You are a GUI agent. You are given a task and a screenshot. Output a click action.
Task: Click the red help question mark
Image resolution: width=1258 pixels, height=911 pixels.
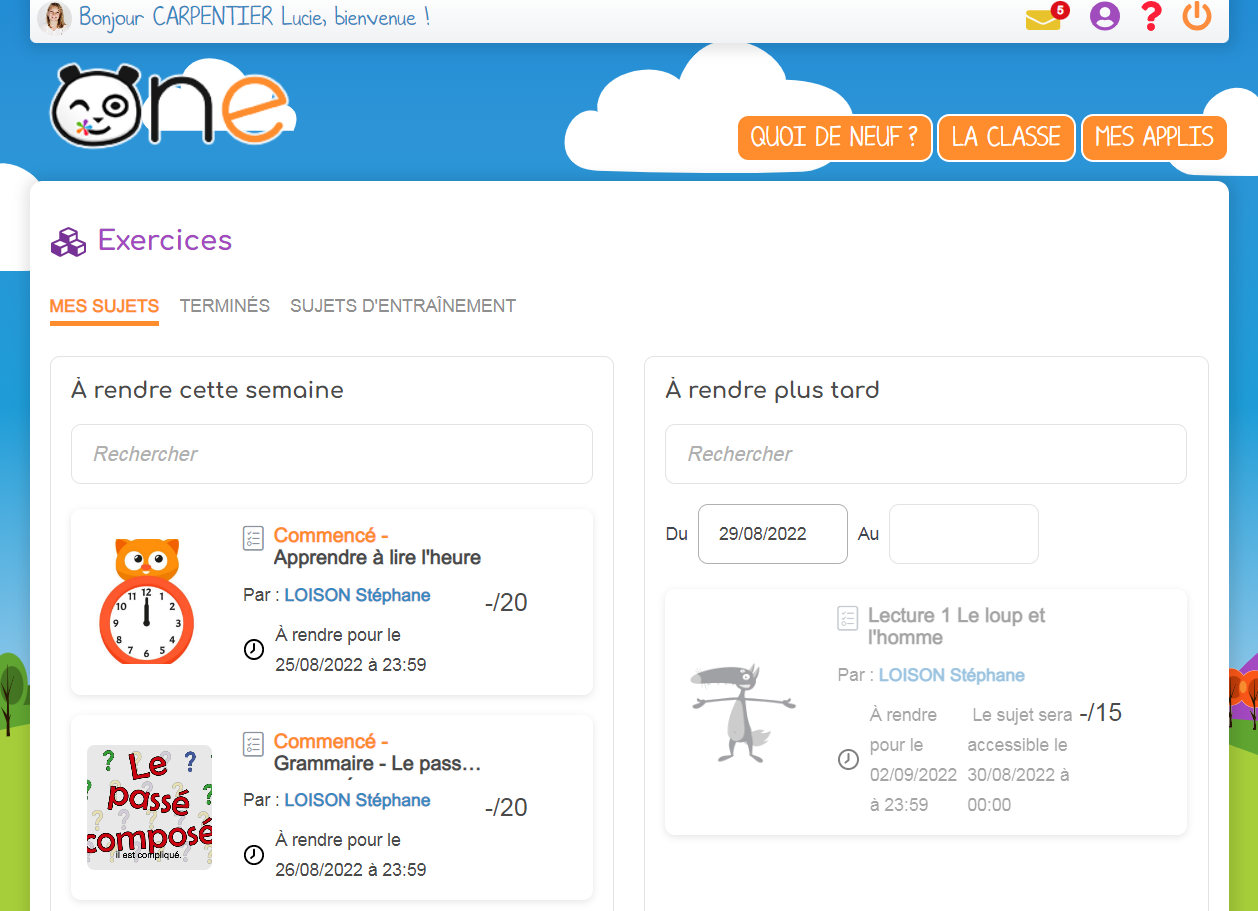click(x=1151, y=16)
